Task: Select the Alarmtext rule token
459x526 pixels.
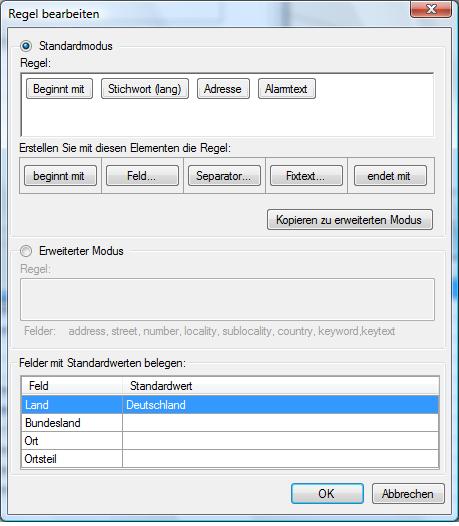Action: [x=287, y=89]
